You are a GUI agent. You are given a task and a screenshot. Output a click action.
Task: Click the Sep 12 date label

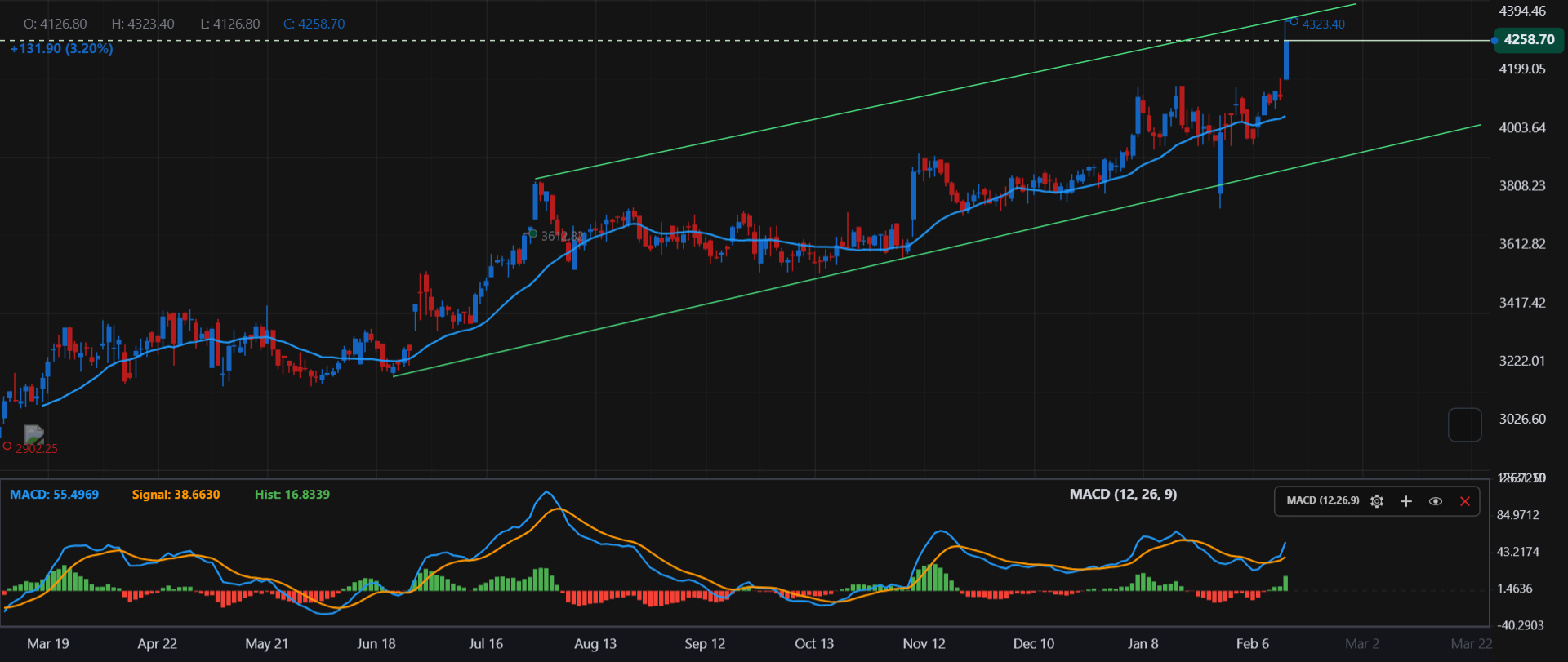(706, 644)
